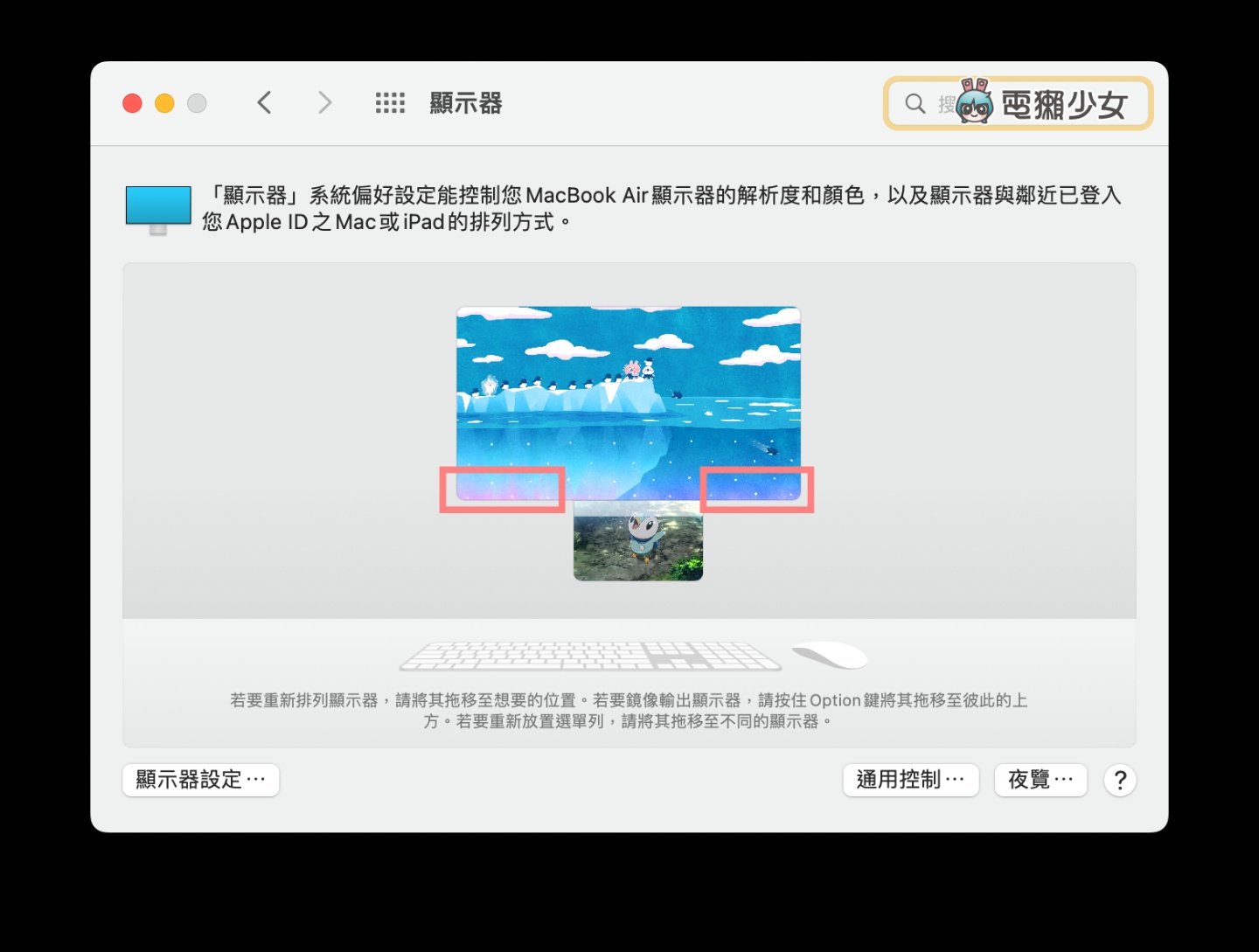Click the magnifying glass search icon
1259x952 pixels.
[915, 104]
